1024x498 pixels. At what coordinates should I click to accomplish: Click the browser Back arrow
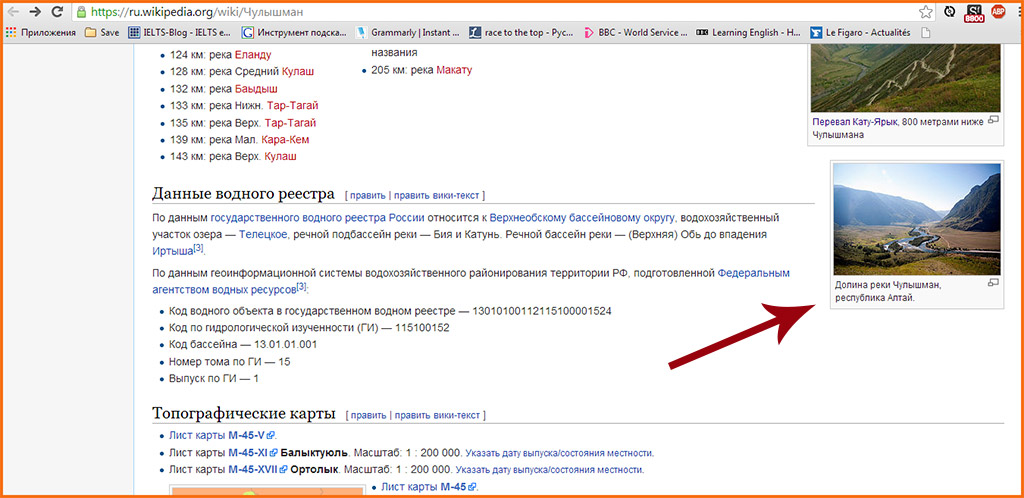pyautogui.click(x=13, y=12)
